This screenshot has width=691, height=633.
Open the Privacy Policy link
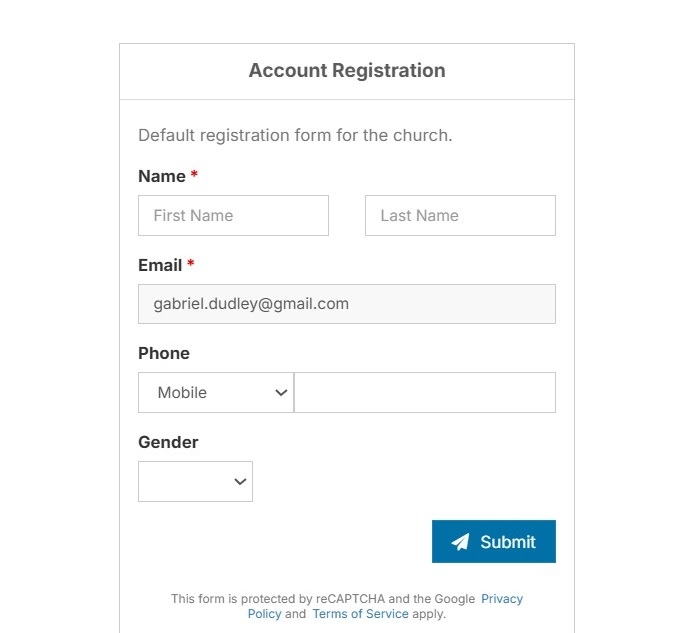coord(502,599)
